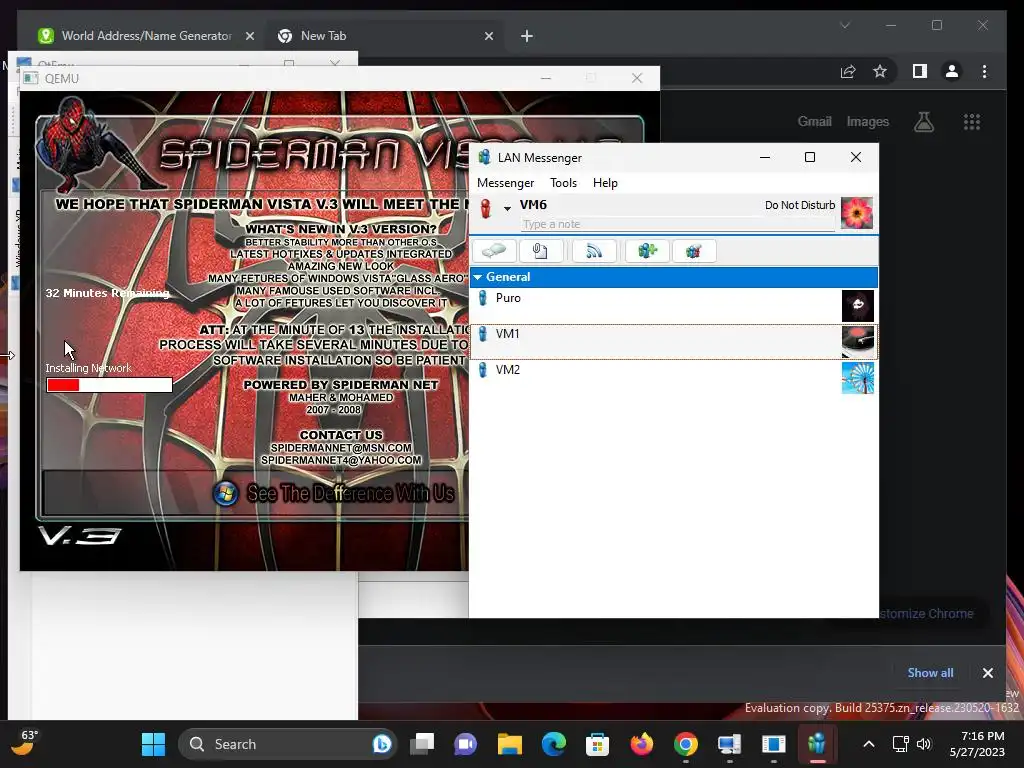Click the Type a note field
This screenshot has width=1024, height=768.
click(678, 224)
